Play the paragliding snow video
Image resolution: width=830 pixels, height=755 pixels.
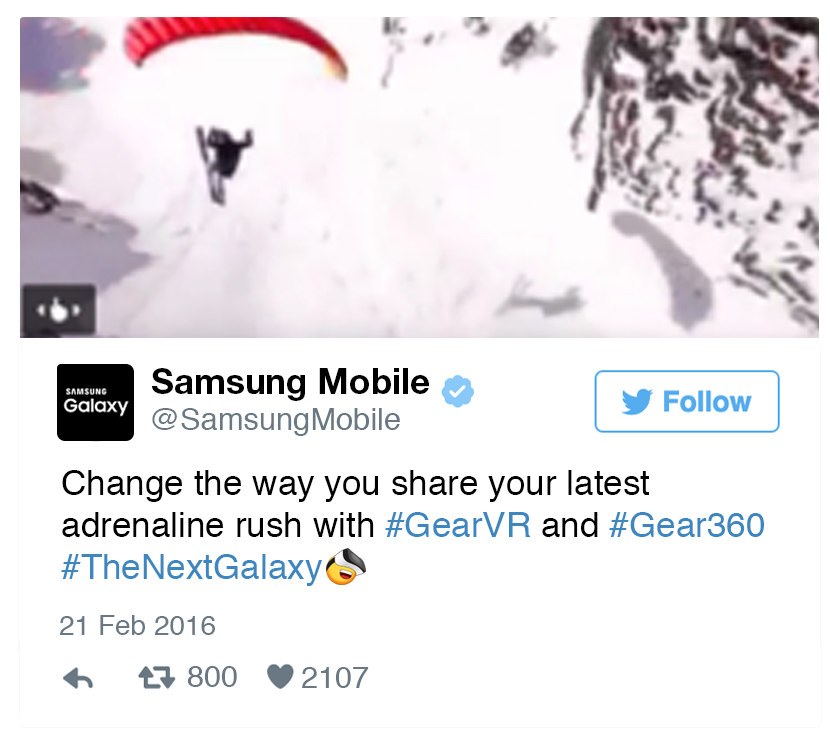419,177
